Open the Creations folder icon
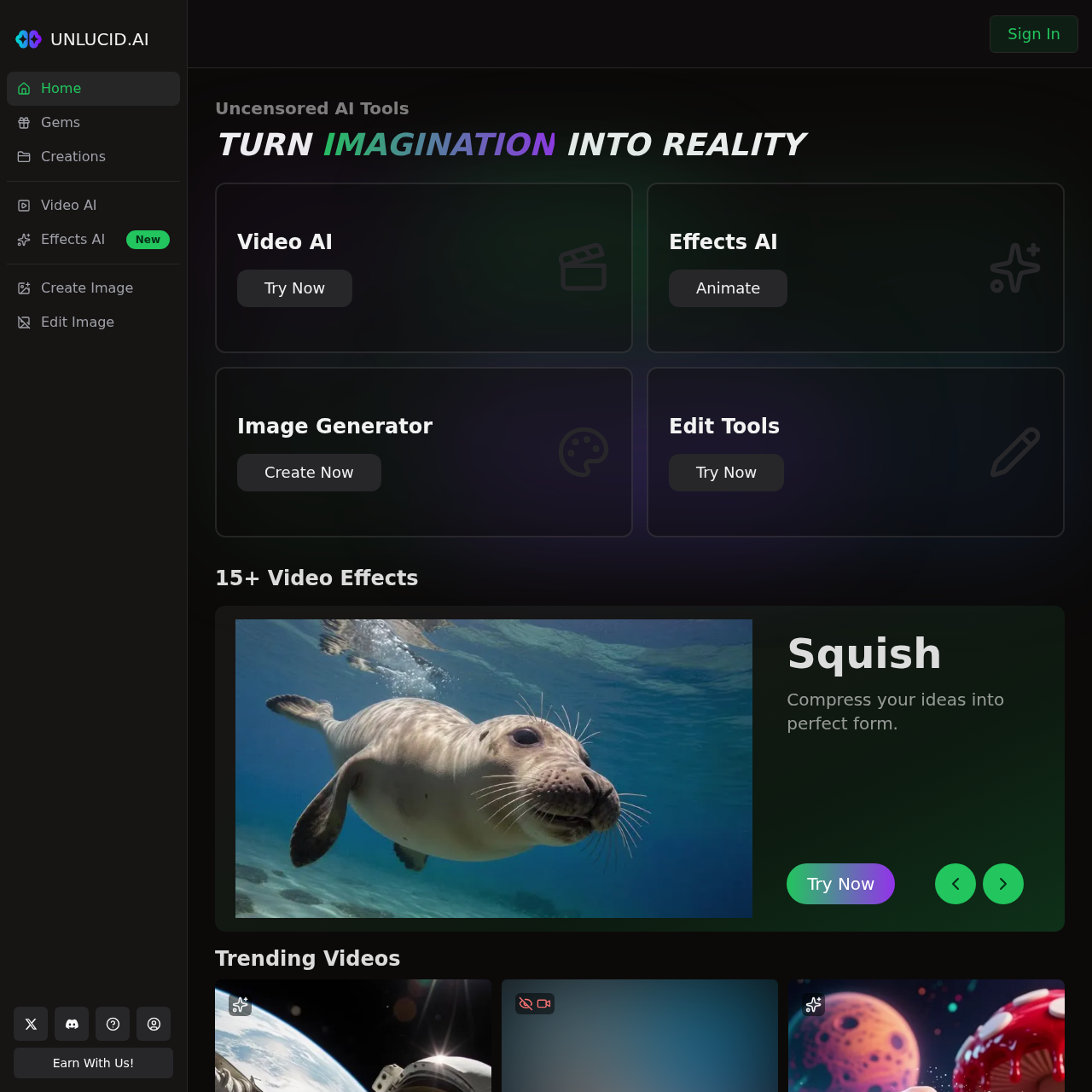Viewport: 1092px width, 1092px height. (24, 157)
